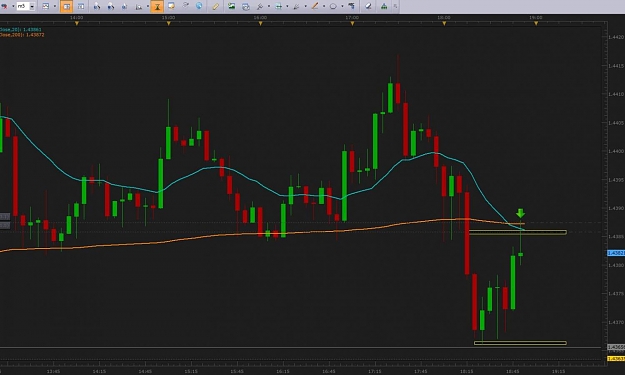Click the small toolbar overflow button
The image size is (625, 375).
pos(395,6)
